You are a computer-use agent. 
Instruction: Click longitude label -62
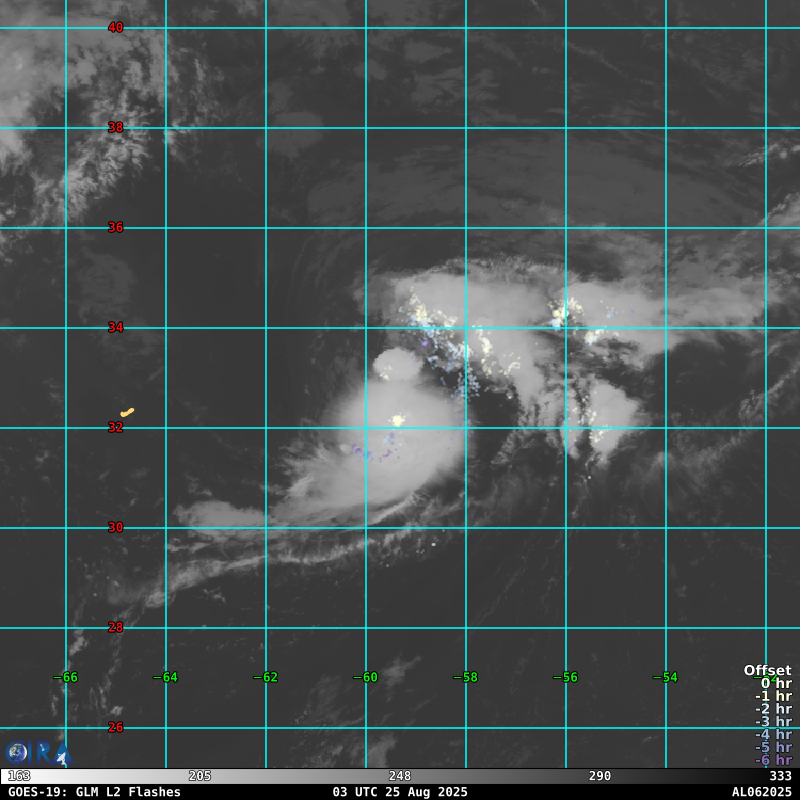(265, 678)
